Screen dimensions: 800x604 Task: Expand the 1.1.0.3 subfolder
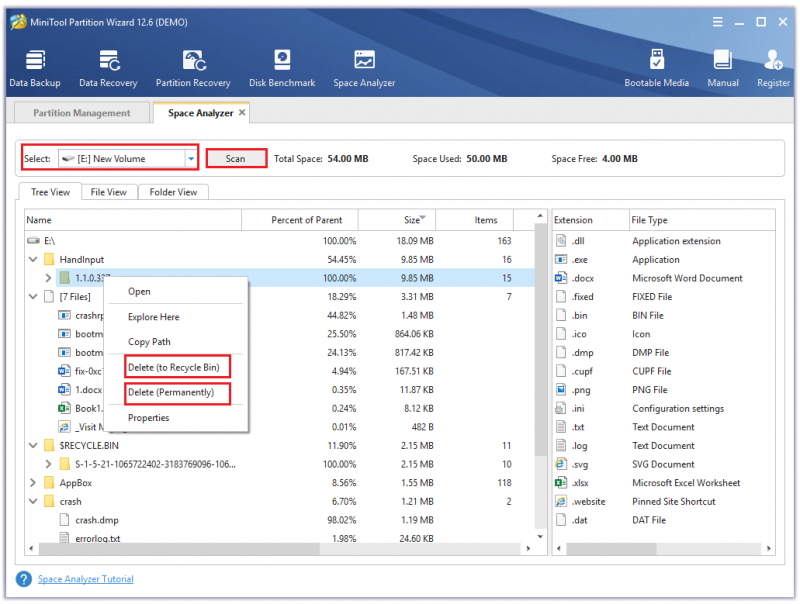coord(48,278)
